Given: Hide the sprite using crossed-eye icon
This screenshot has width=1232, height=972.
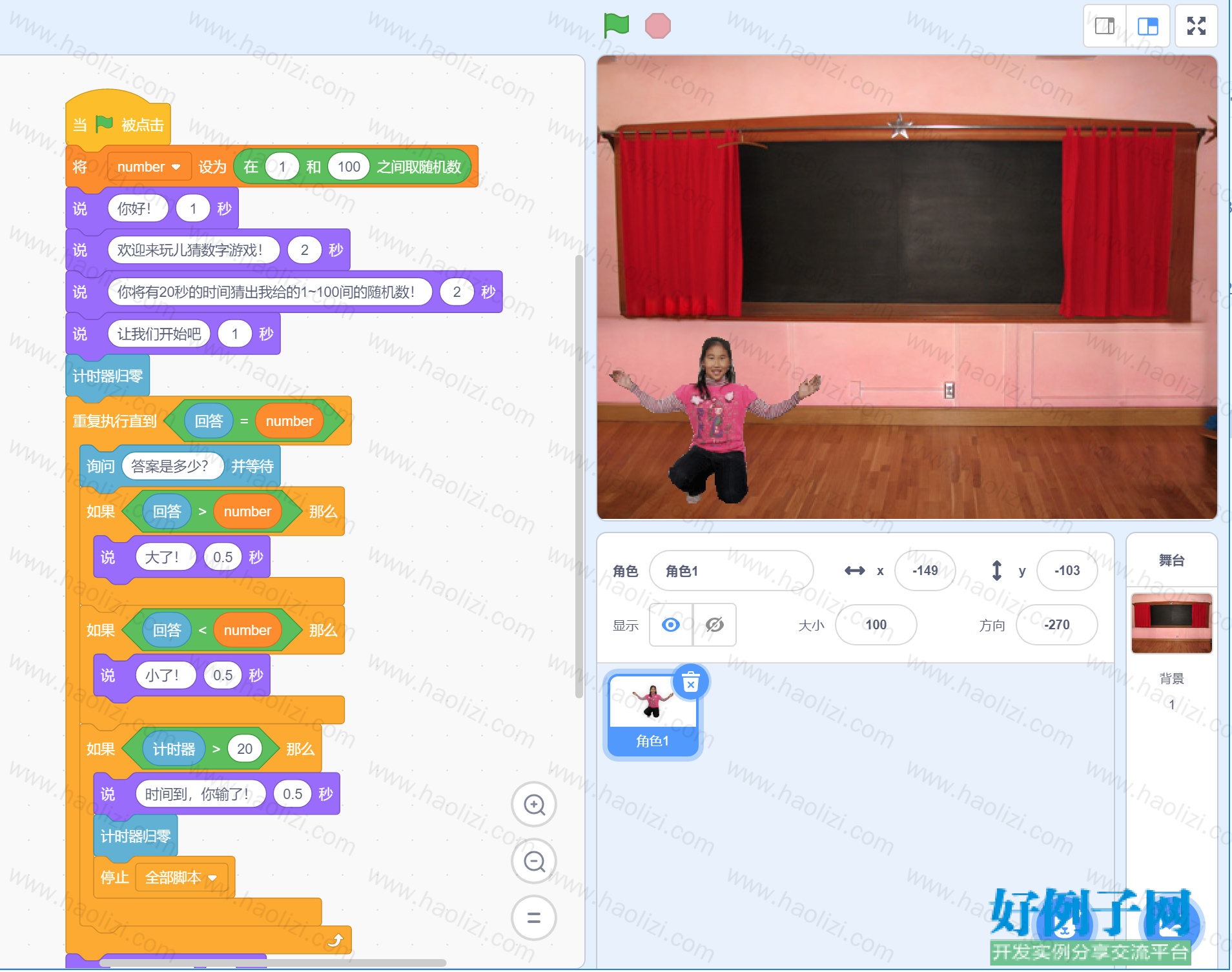Looking at the screenshot, I should tap(715, 625).
